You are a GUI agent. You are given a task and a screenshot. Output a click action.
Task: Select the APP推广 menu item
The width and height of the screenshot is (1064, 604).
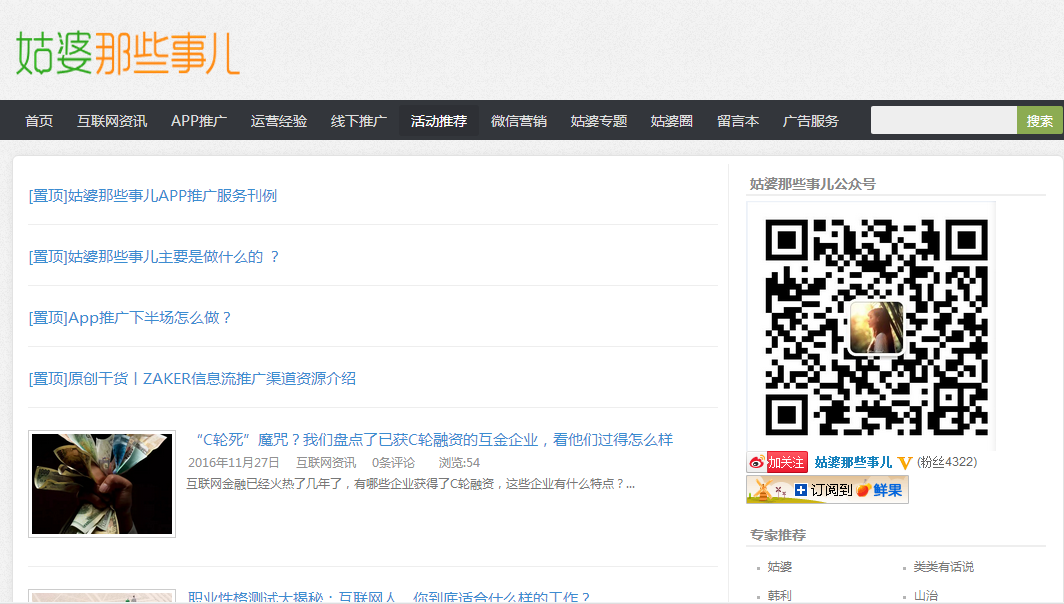tap(199, 121)
